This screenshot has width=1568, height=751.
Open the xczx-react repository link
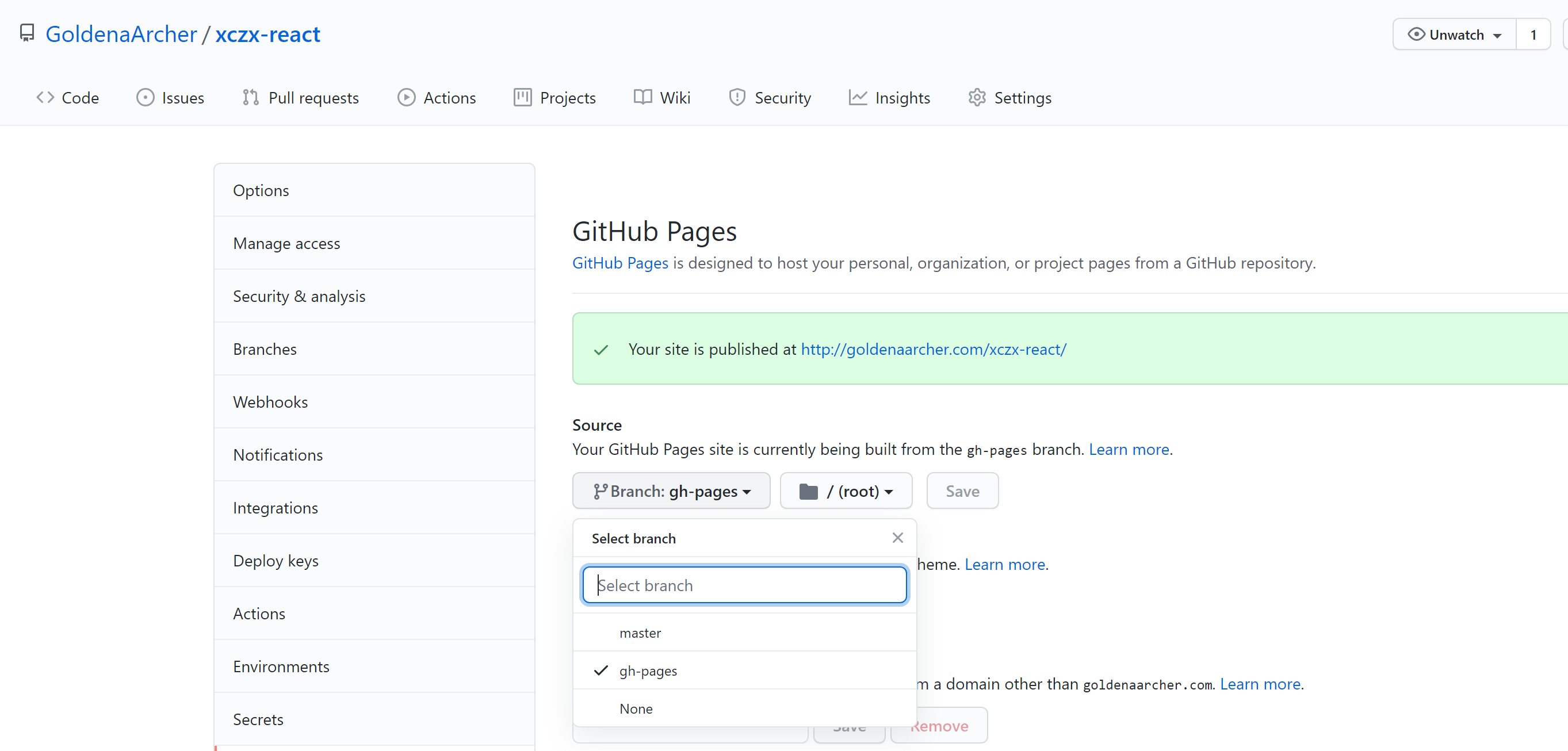[267, 33]
